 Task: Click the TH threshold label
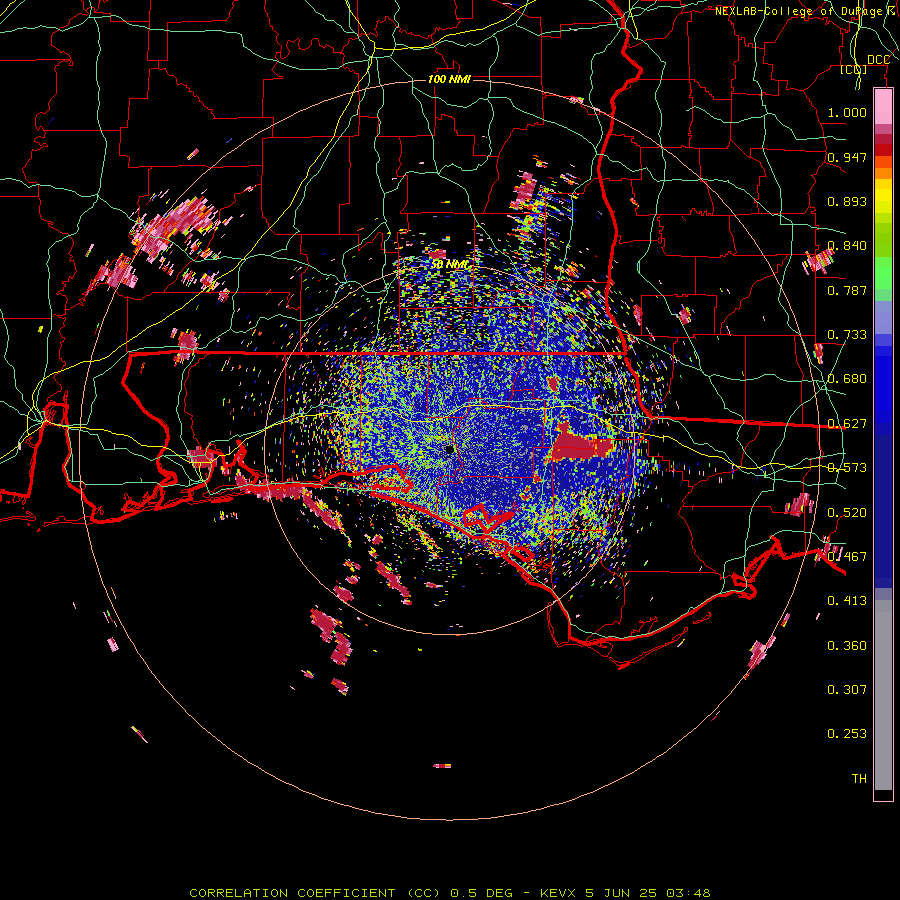[859, 779]
